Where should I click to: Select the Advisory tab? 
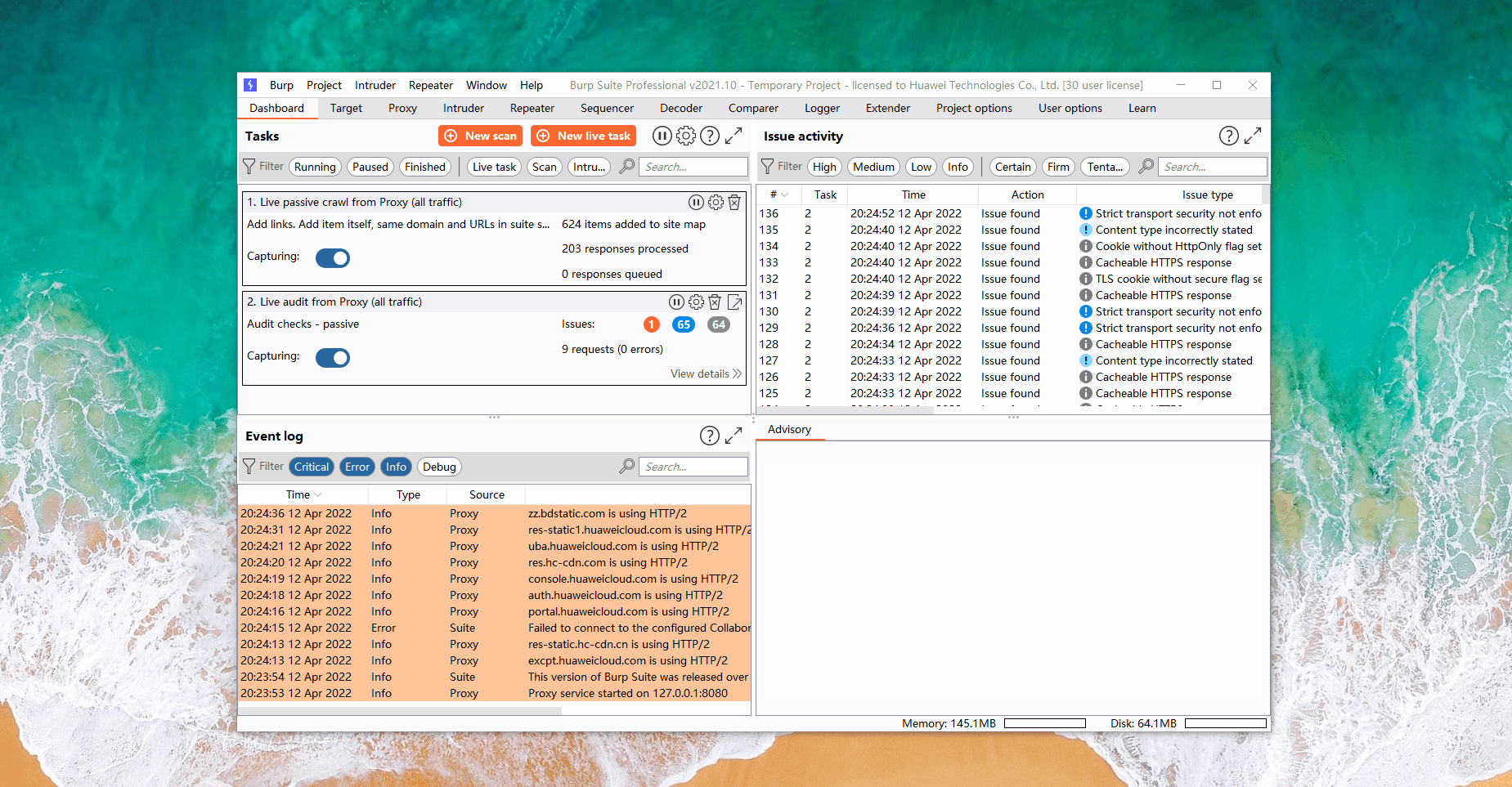789,429
